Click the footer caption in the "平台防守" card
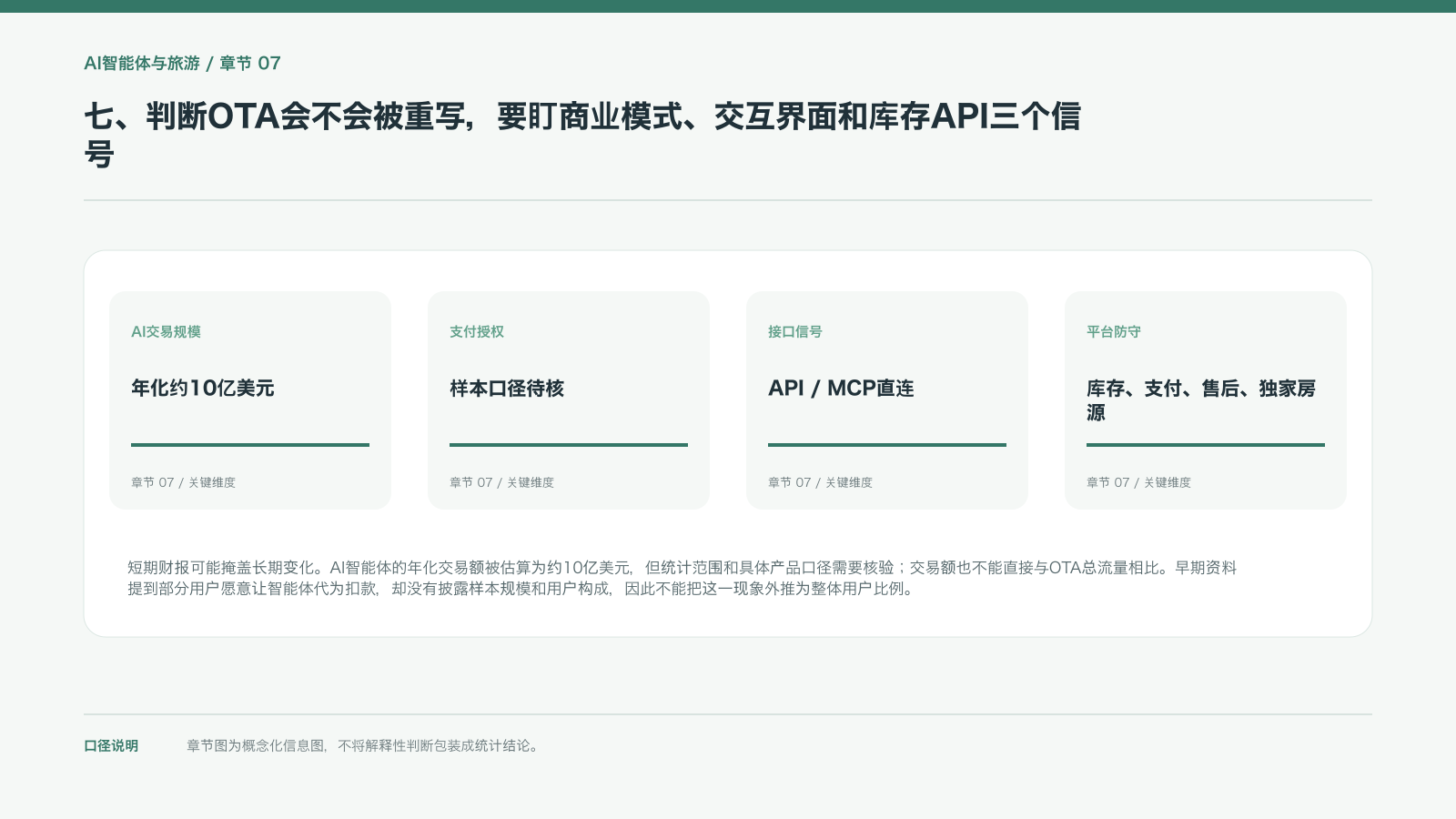This screenshot has width=1456, height=819. pos(1138,482)
